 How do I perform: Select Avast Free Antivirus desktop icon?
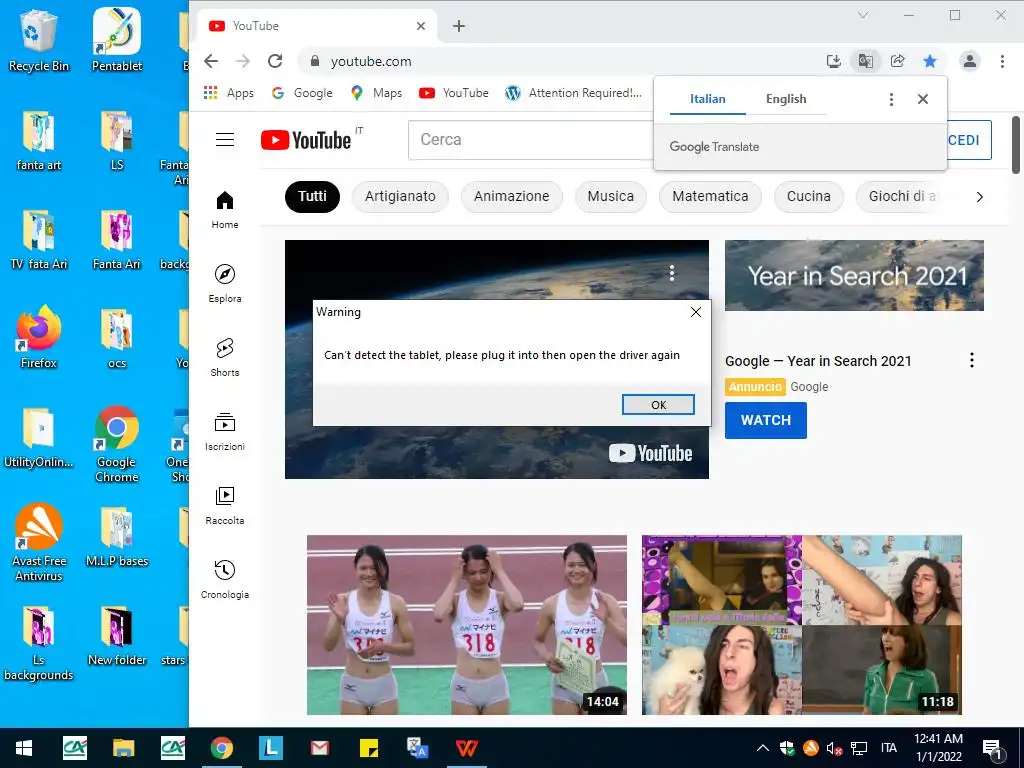[x=39, y=543]
